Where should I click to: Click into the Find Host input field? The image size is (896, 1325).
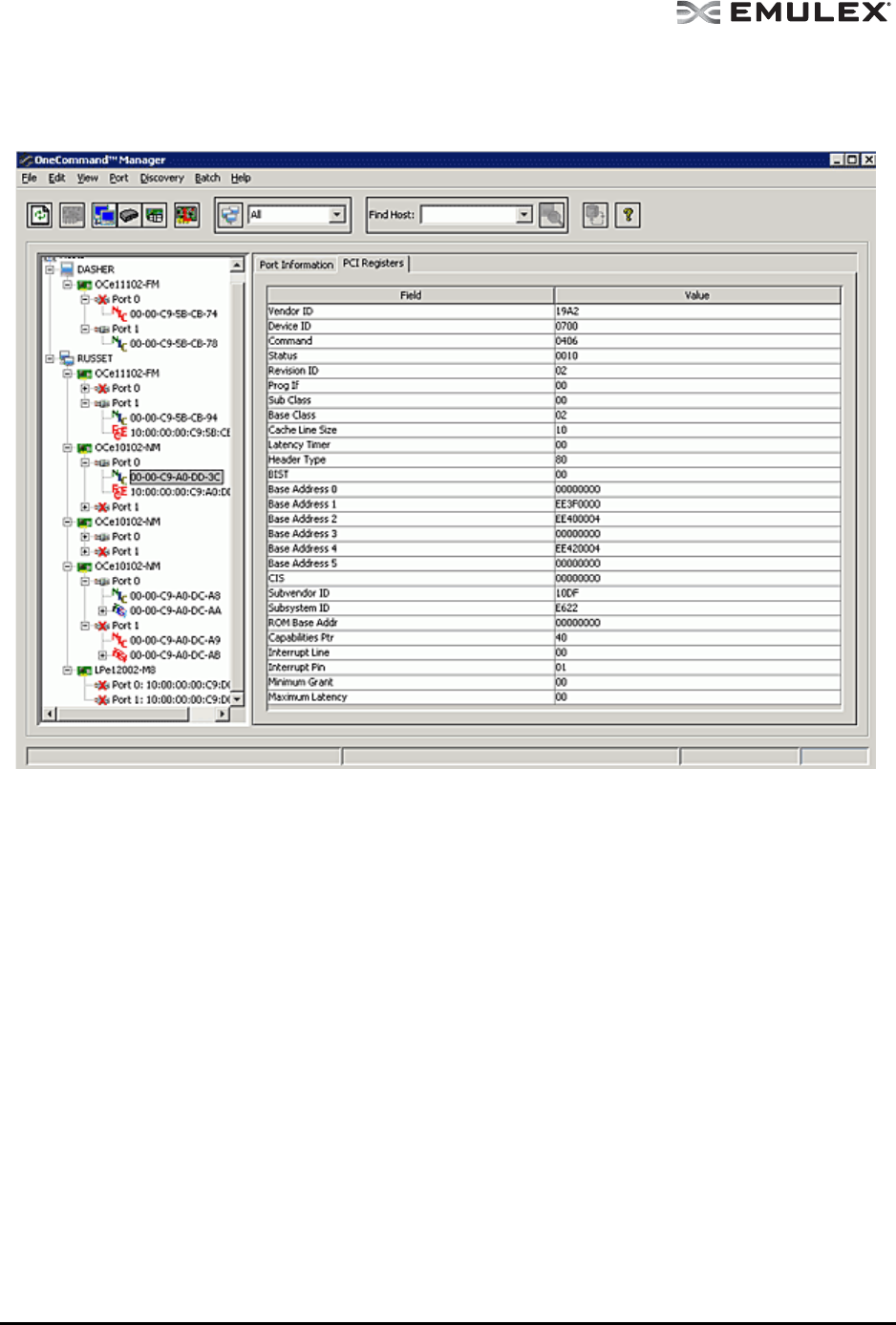[x=469, y=215]
